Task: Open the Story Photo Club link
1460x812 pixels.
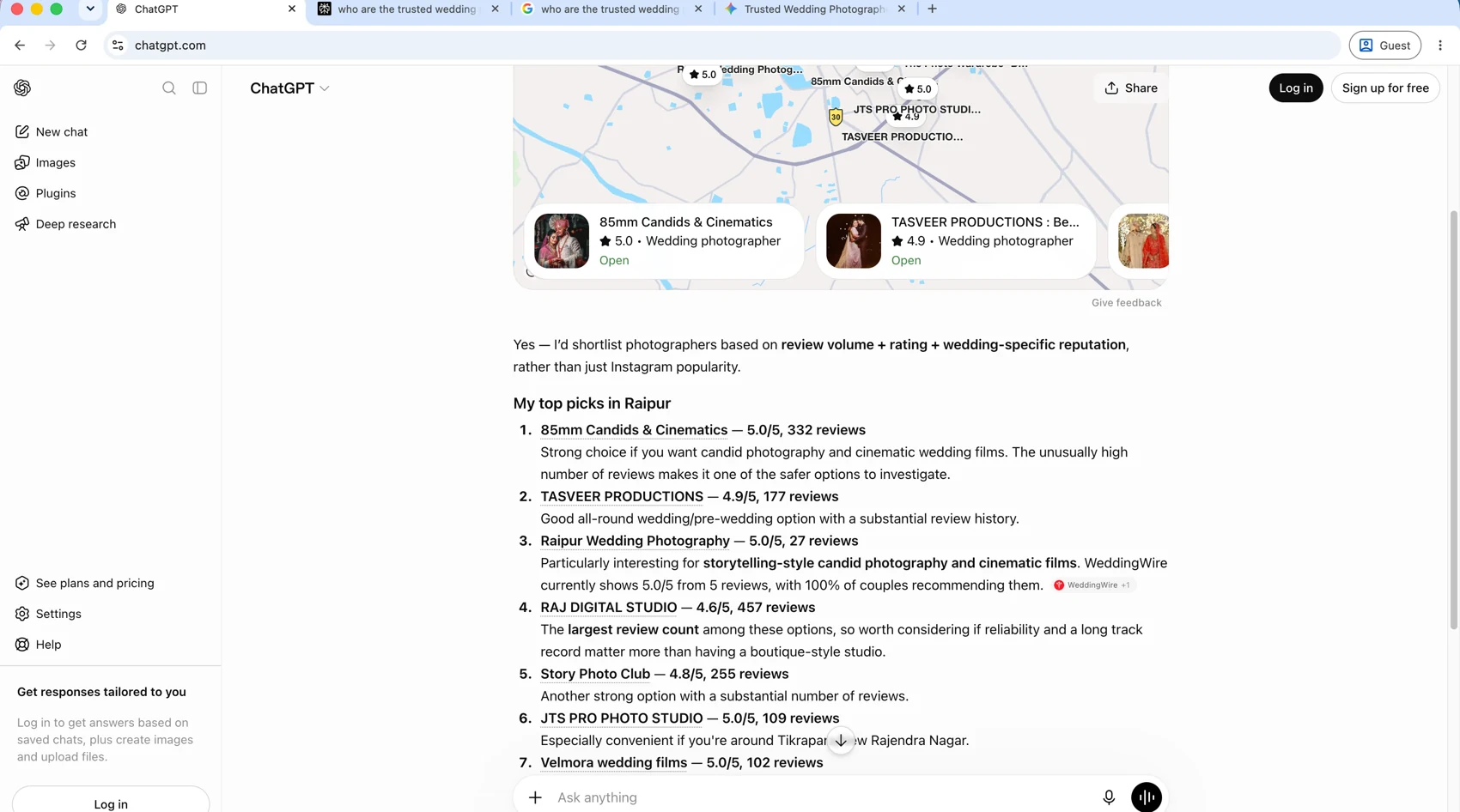Action: click(595, 675)
